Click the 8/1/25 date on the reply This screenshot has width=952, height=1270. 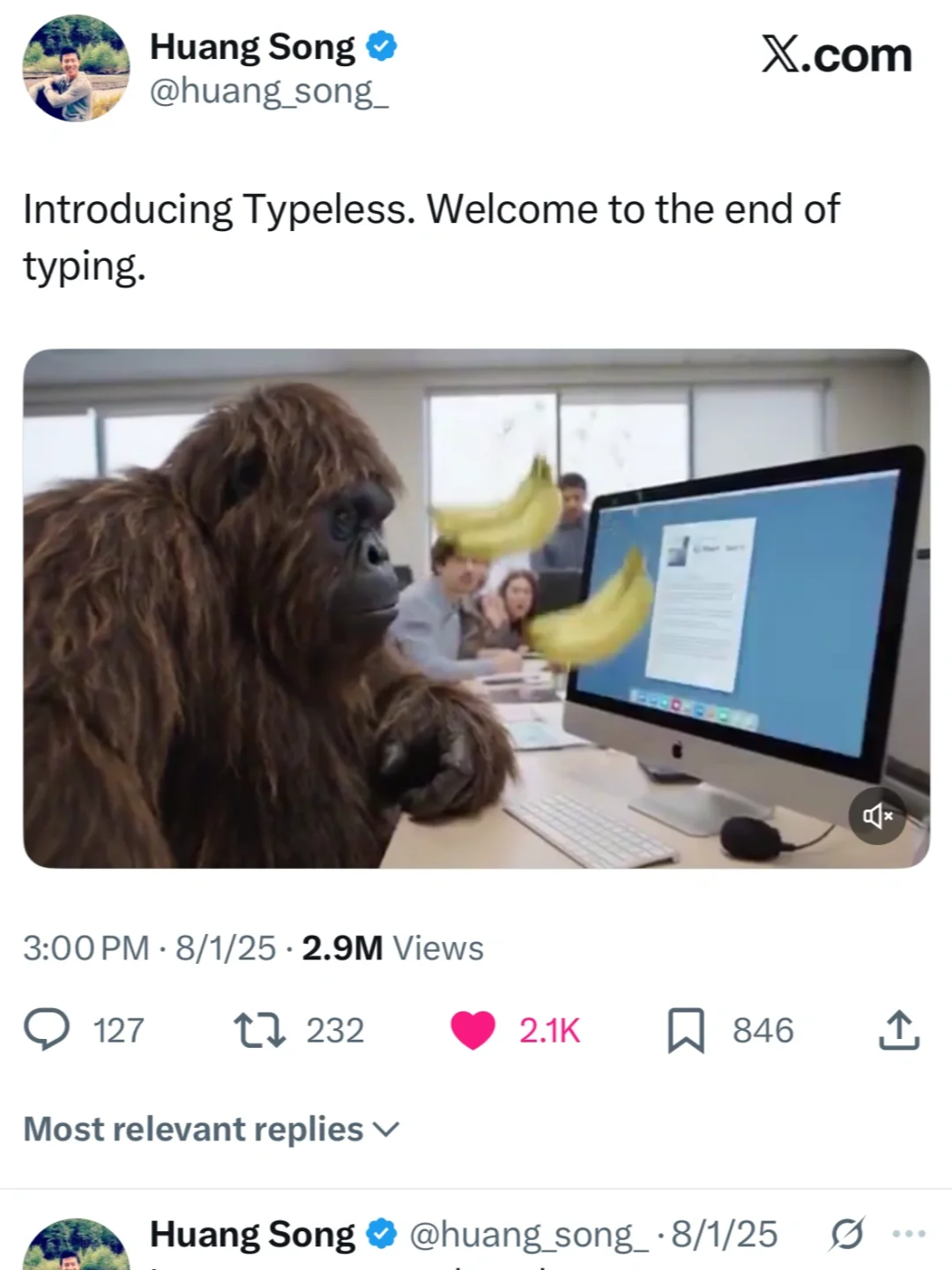[x=725, y=1234]
